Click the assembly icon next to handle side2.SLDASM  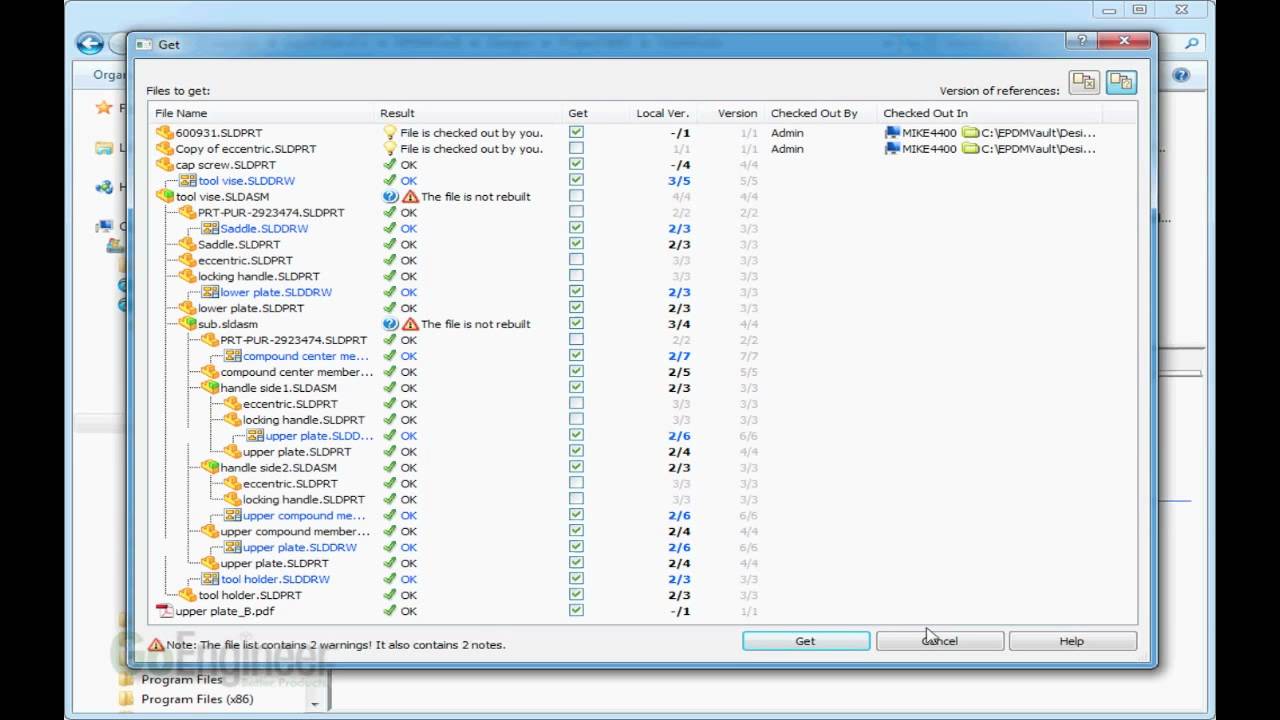[x=210, y=467]
